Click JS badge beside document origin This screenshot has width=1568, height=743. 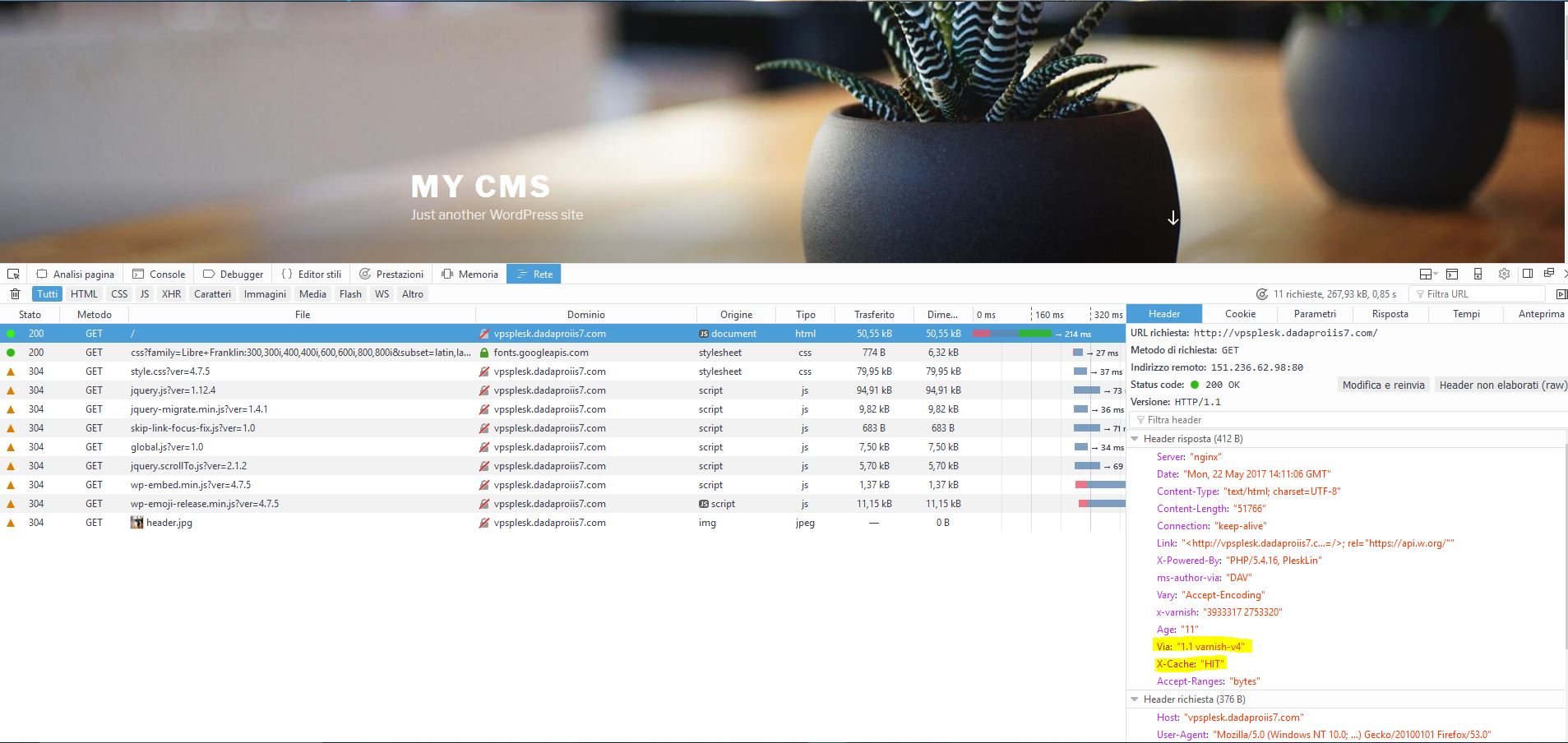tap(704, 334)
